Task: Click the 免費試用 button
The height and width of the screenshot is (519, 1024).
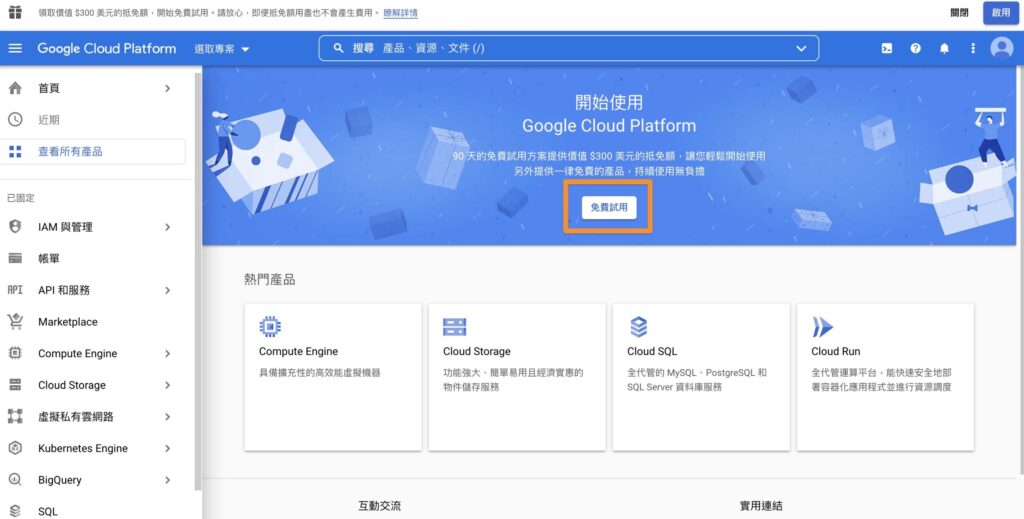Action: pos(609,207)
